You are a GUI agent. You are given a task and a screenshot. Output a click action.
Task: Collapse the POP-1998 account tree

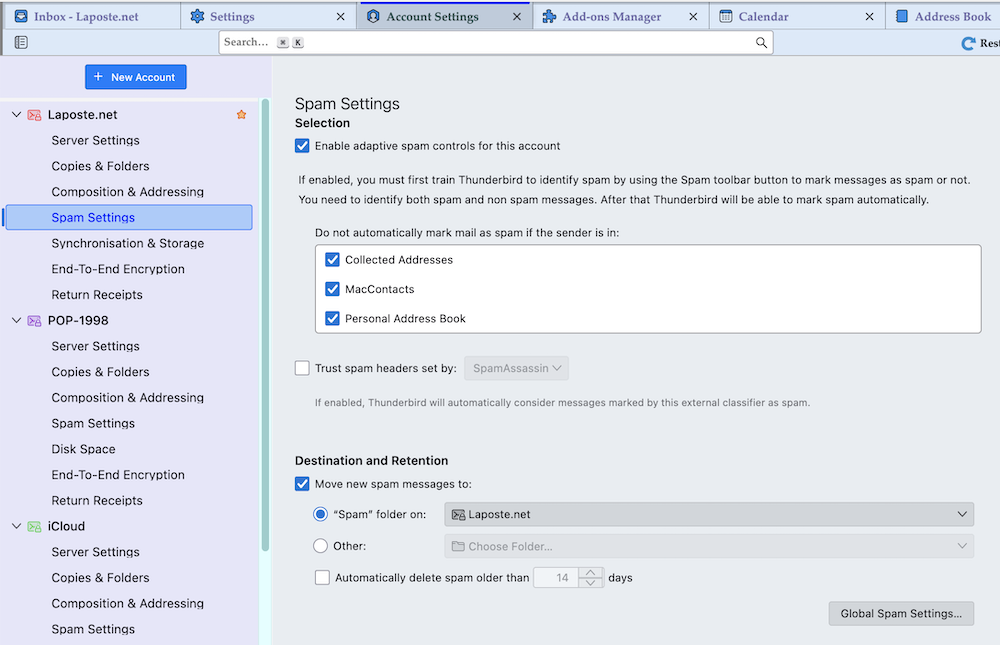(16, 321)
